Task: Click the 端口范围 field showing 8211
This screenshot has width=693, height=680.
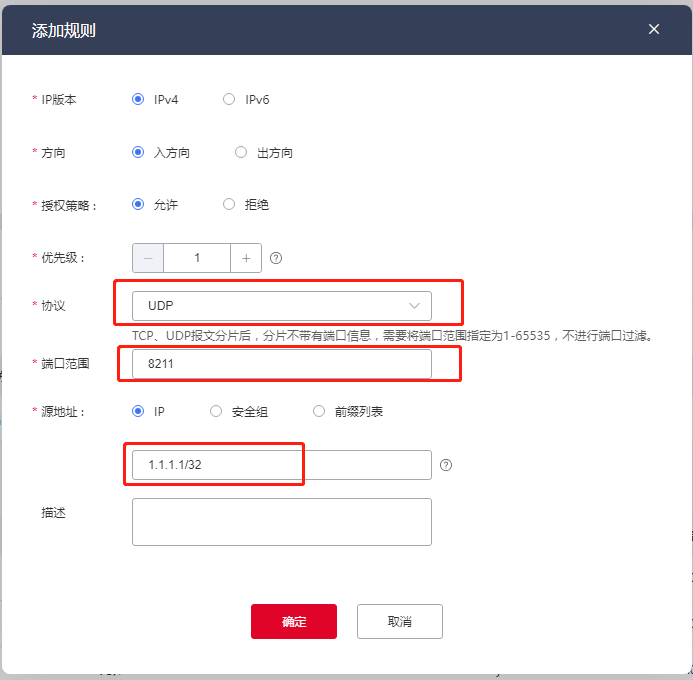Action: 282,364
